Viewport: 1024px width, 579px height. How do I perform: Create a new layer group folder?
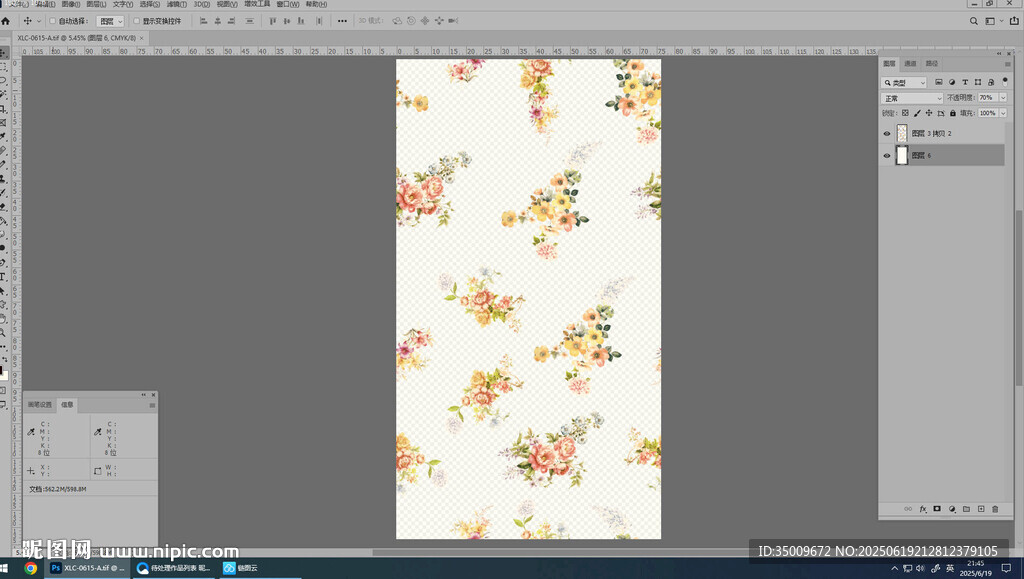(x=966, y=509)
